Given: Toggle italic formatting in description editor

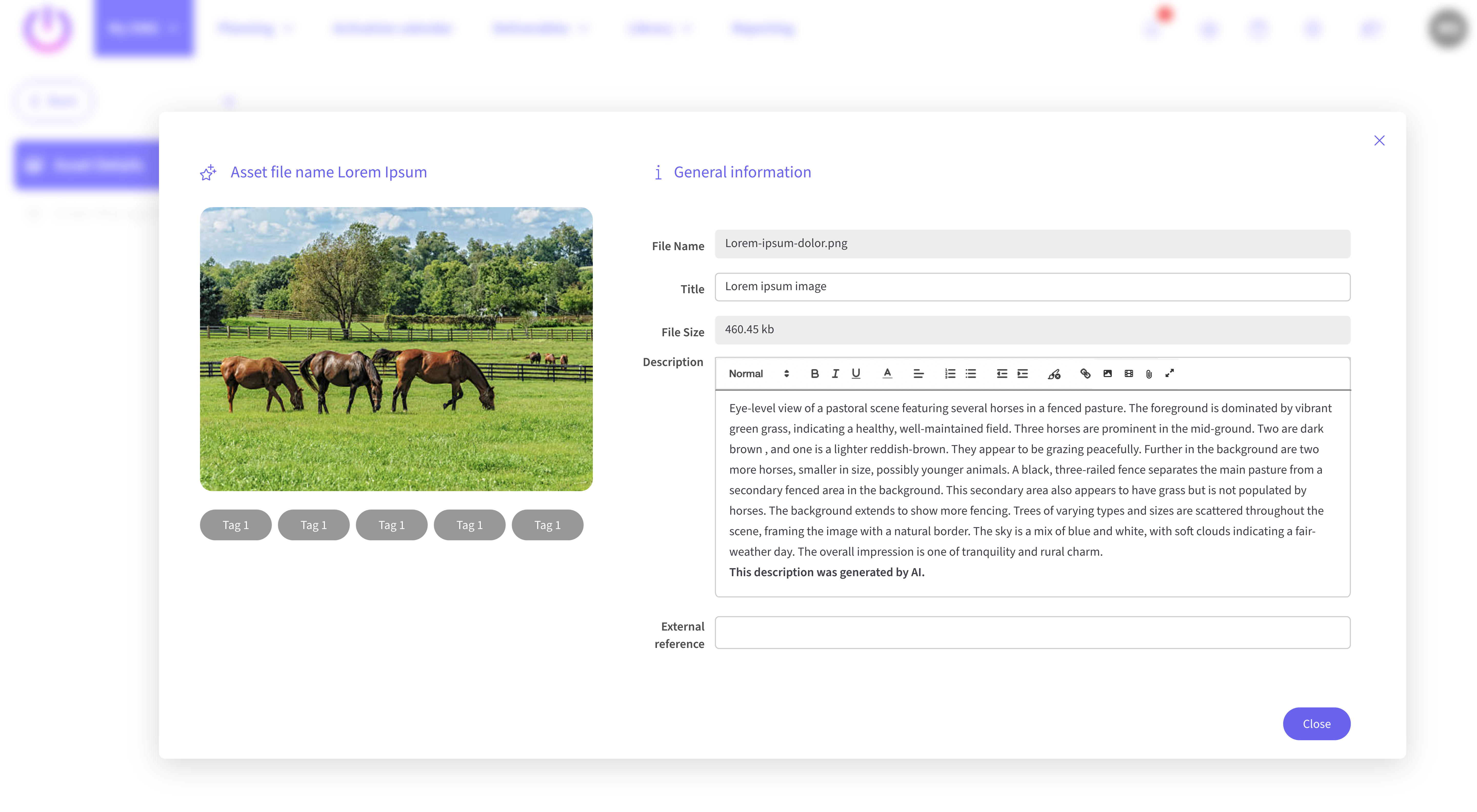Looking at the screenshot, I should click(x=835, y=374).
